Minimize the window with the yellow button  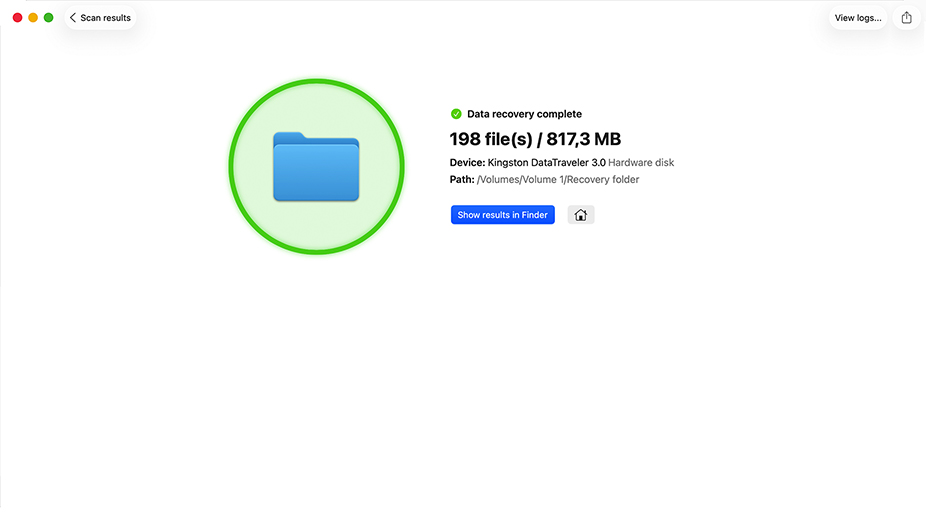point(33,18)
